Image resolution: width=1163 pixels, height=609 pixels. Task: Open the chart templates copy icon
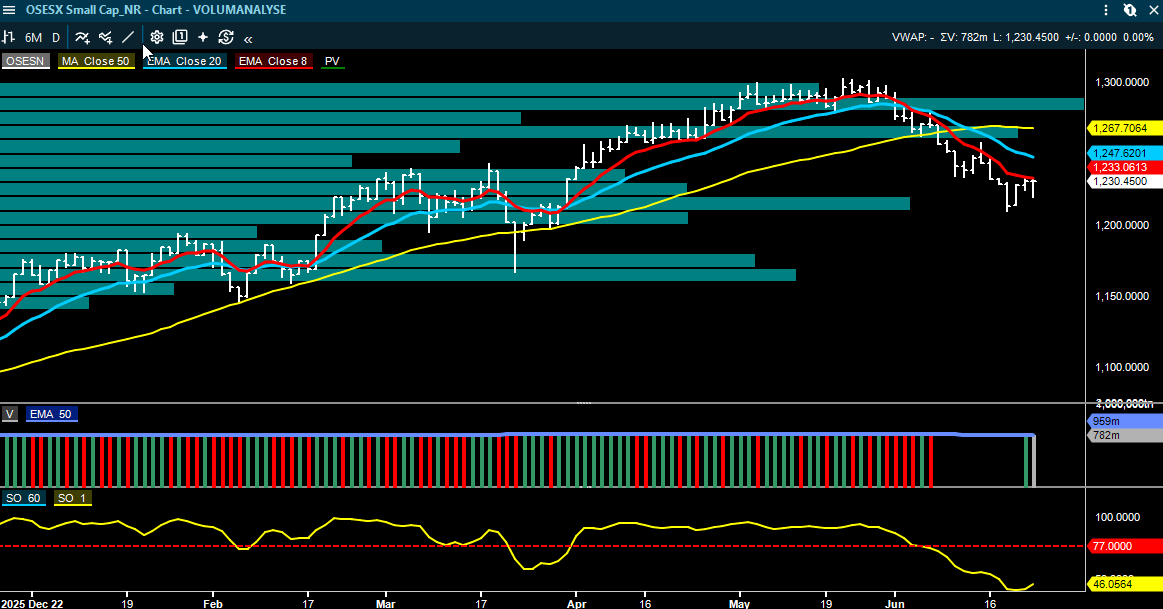(x=179, y=37)
